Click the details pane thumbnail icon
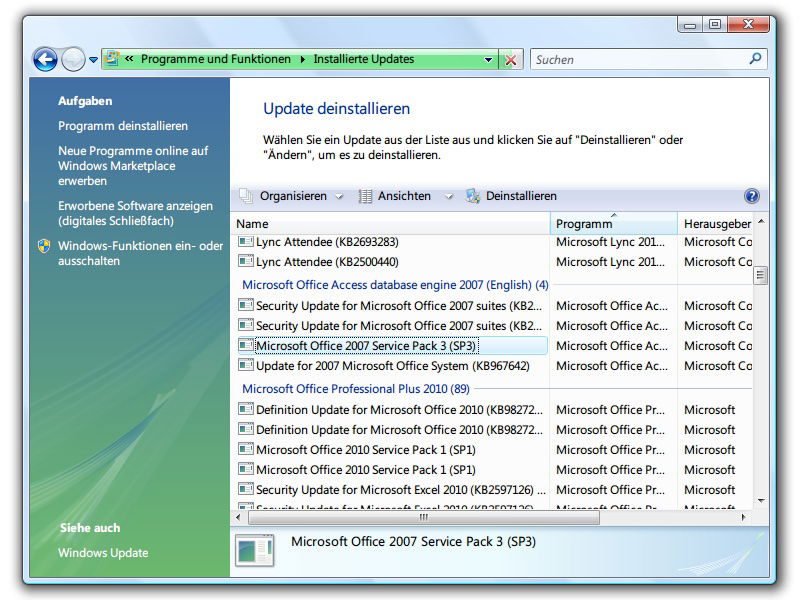Screen dimensions: 800x600 pyautogui.click(x=255, y=551)
